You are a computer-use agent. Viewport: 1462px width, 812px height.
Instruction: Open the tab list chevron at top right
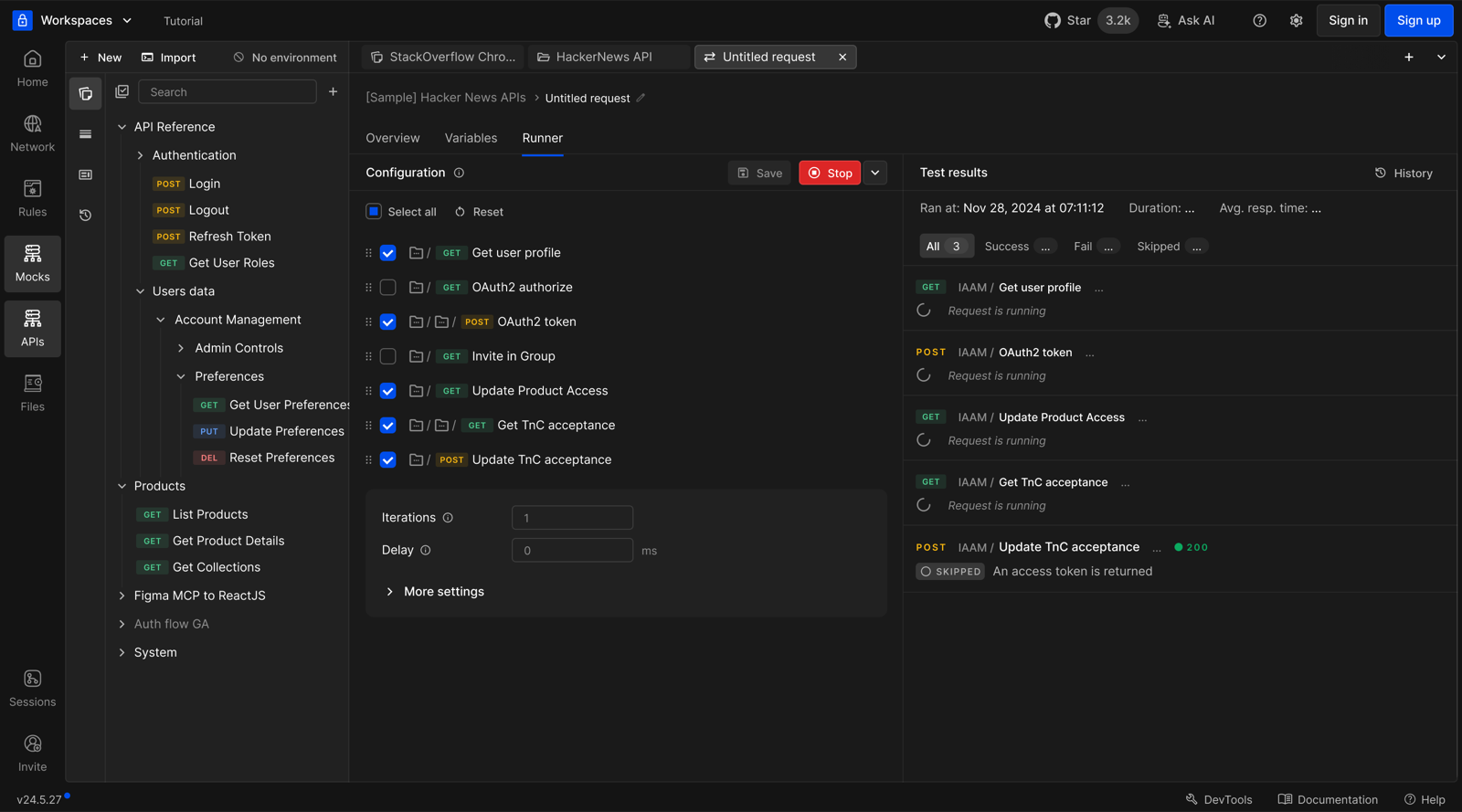coord(1441,57)
